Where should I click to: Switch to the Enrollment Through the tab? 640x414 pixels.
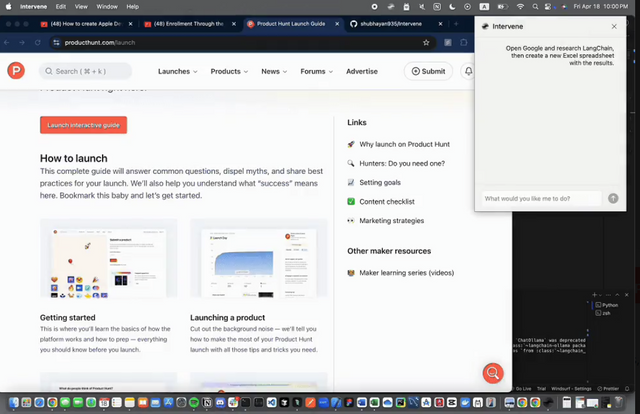[x=189, y=24]
